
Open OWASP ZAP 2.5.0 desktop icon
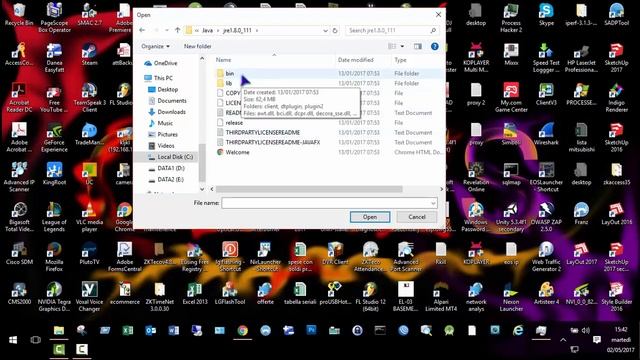click(x=546, y=217)
